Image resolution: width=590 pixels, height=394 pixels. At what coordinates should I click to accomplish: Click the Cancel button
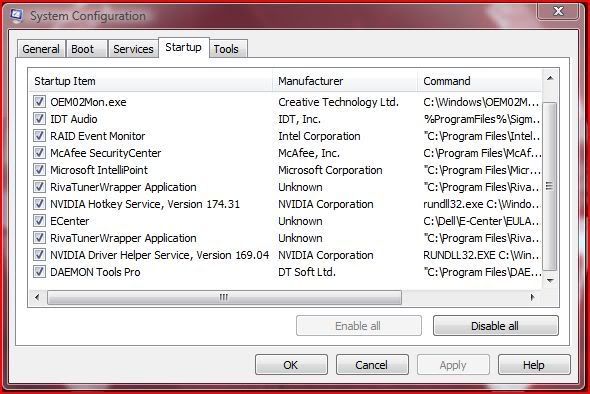pos(372,365)
